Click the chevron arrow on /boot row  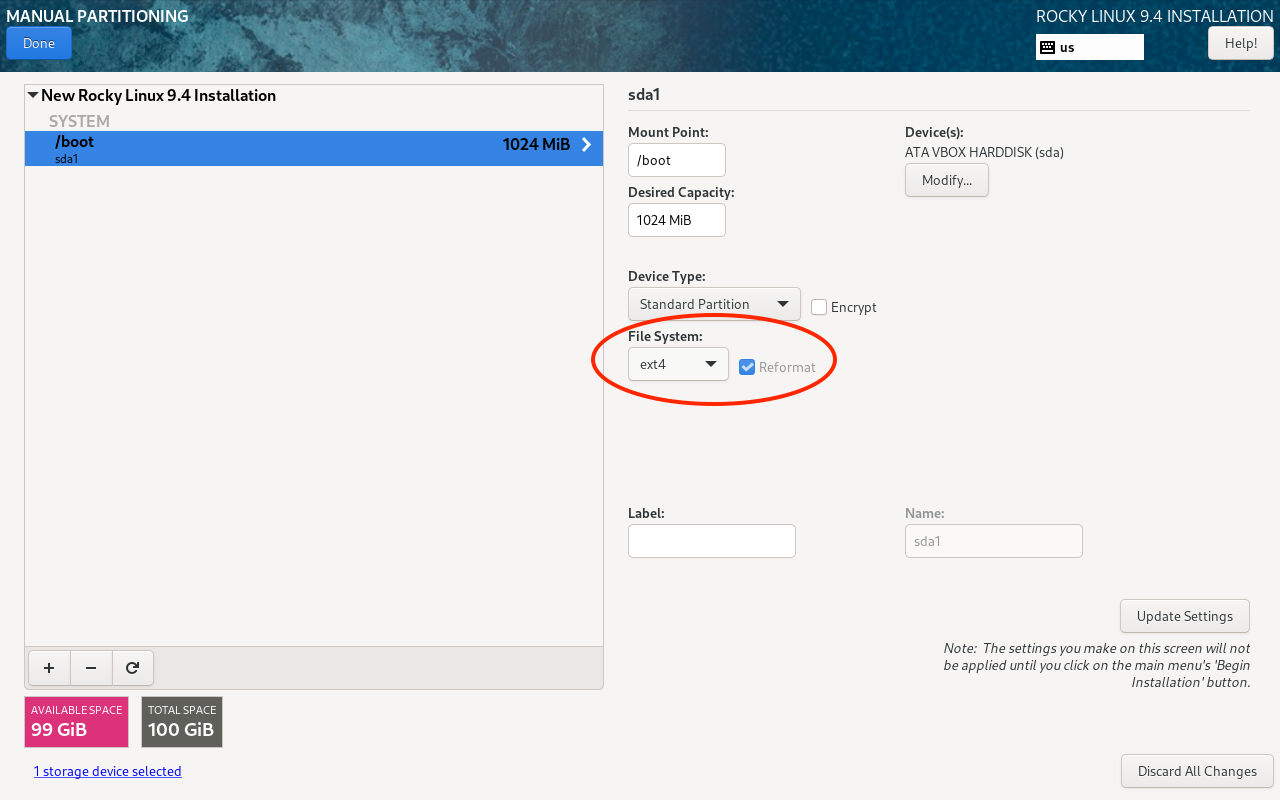(587, 145)
